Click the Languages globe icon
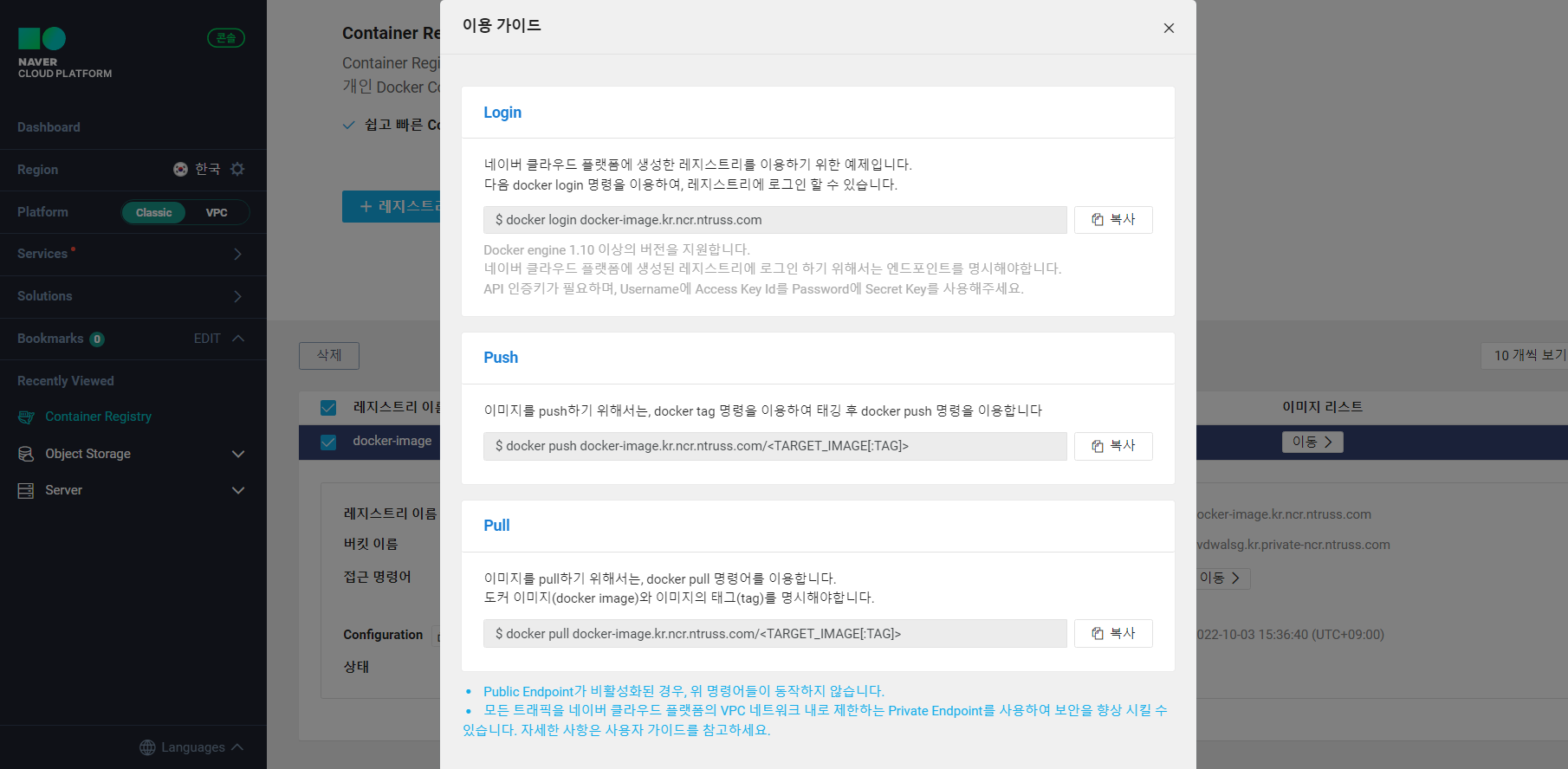Image resolution: width=1568 pixels, height=769 pixels. 147,747
